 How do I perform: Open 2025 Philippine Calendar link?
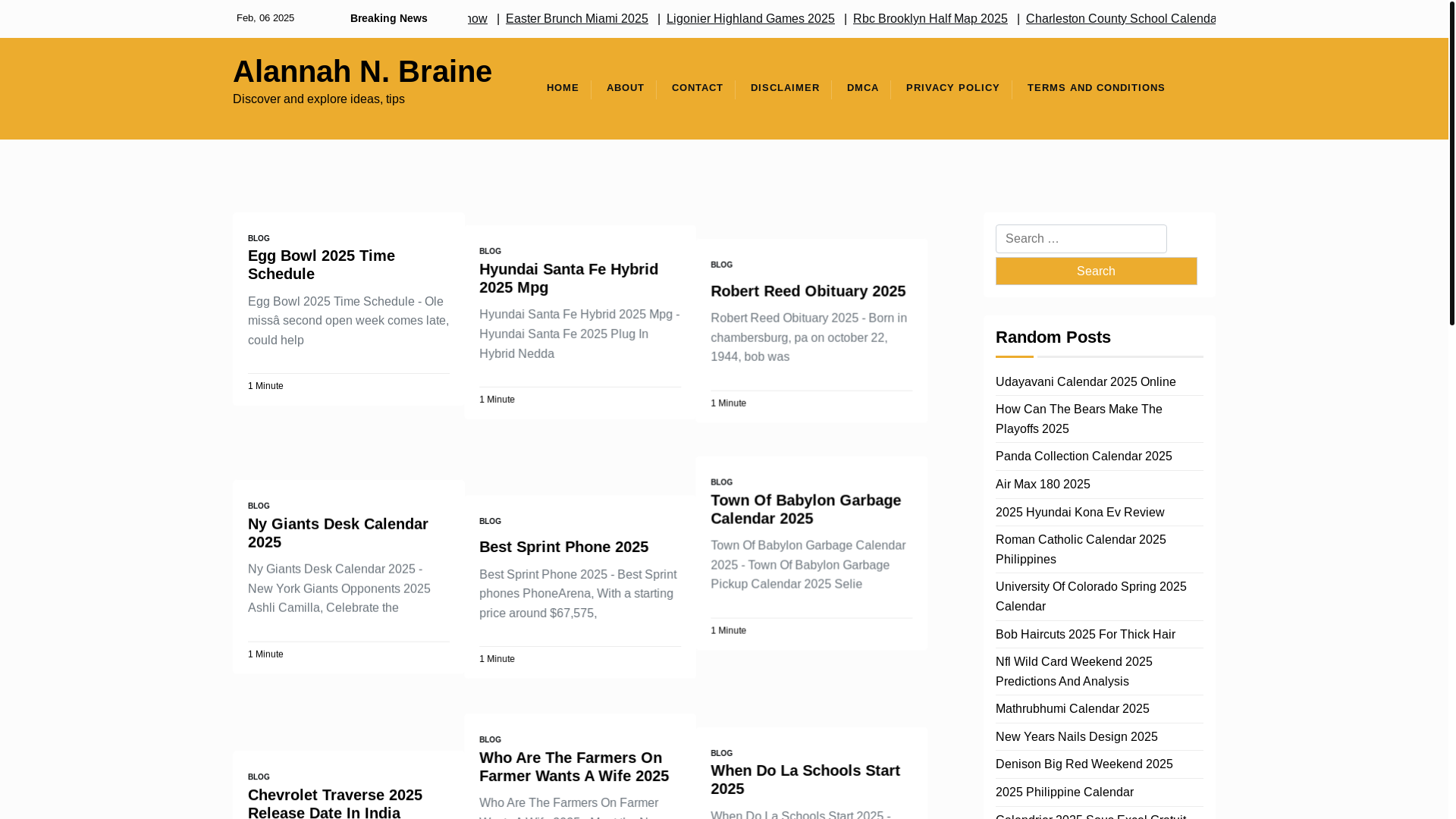click(1064, 792)
